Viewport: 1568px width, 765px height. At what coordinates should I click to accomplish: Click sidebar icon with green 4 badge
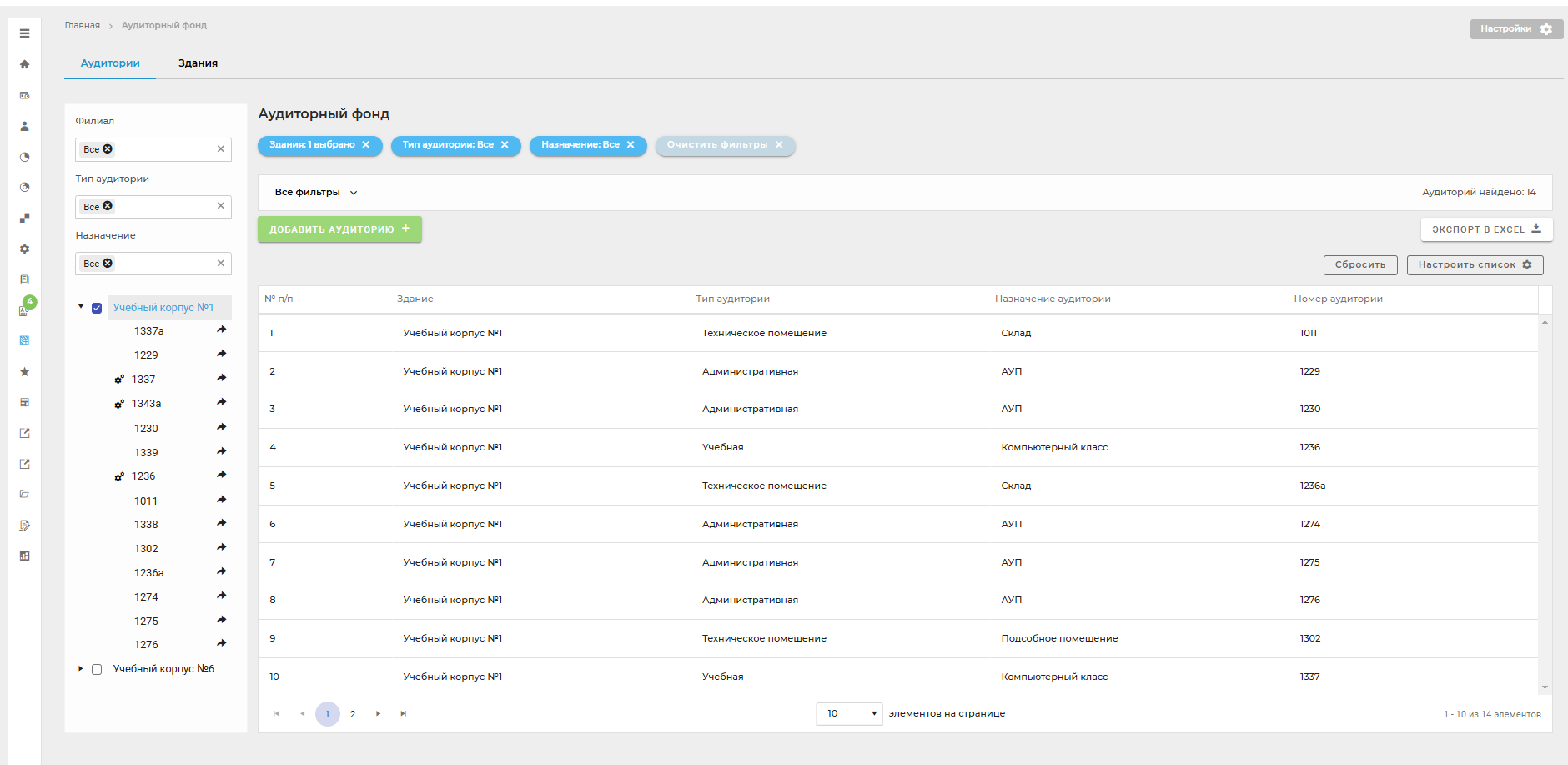(26, 308)
